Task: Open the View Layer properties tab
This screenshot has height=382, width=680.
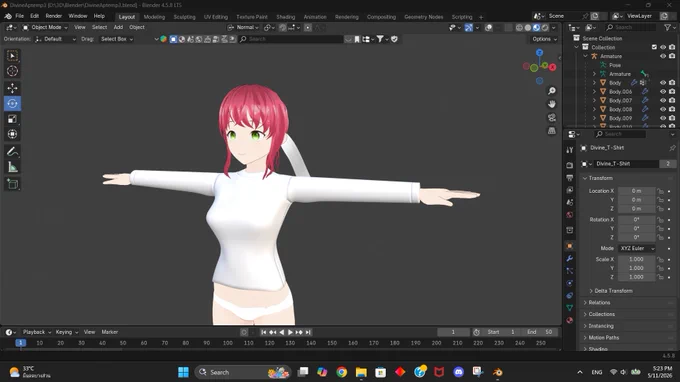Action: coord(570,190)
